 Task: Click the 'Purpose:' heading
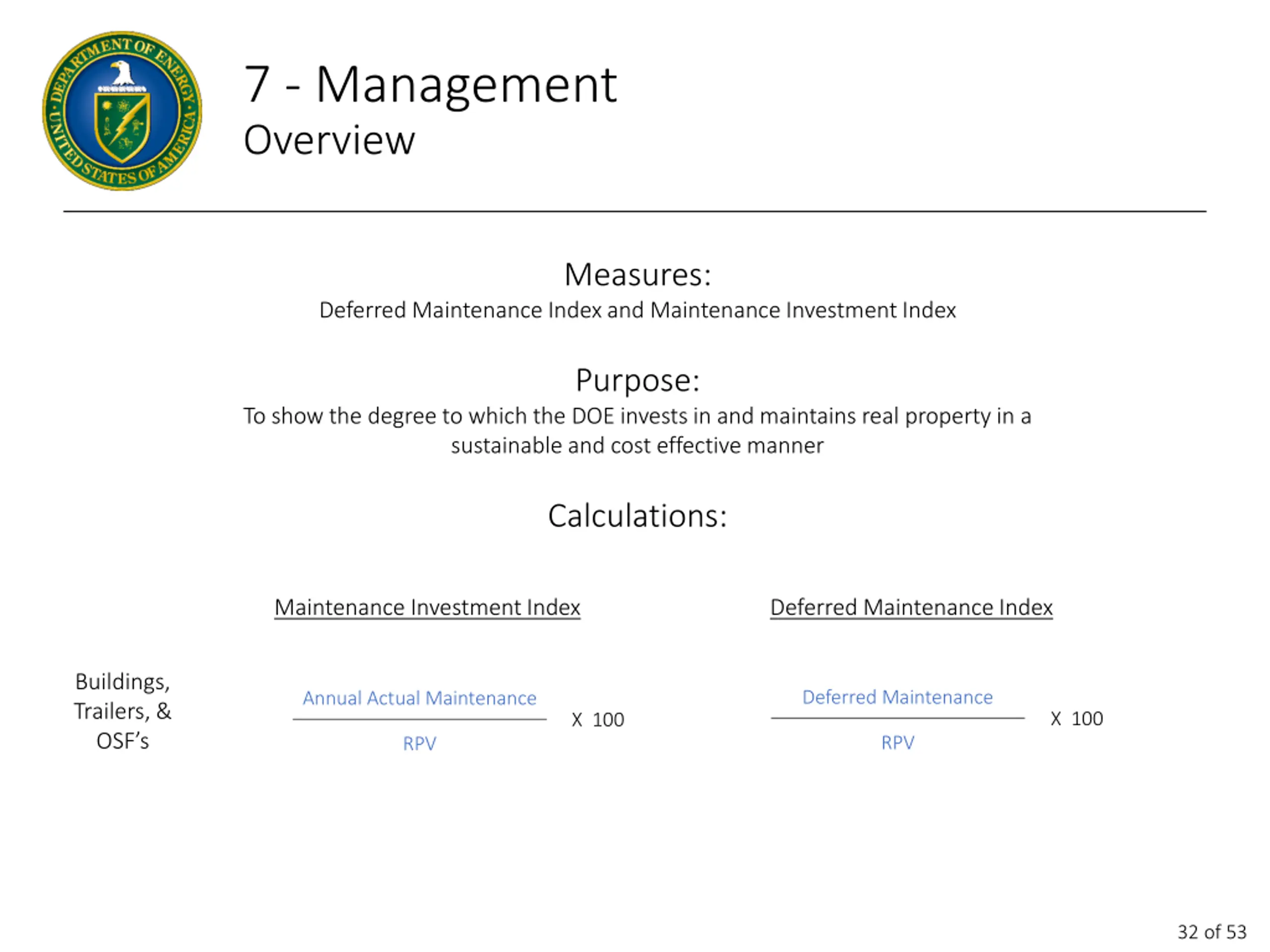click(637, 380)
